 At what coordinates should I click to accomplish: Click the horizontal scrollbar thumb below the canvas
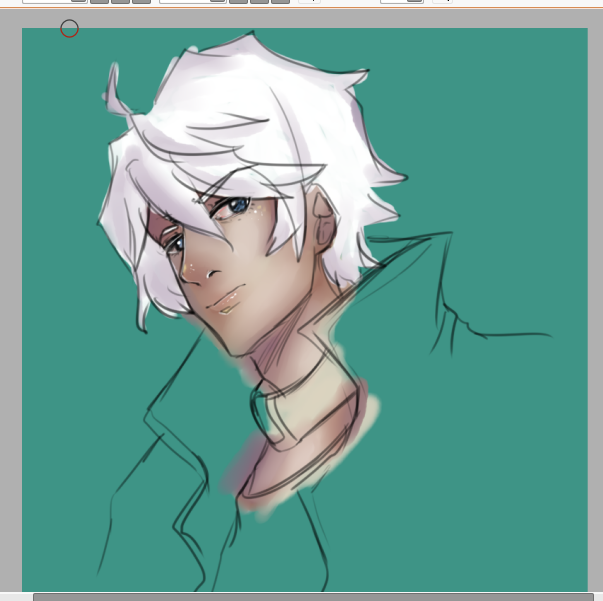313,597
